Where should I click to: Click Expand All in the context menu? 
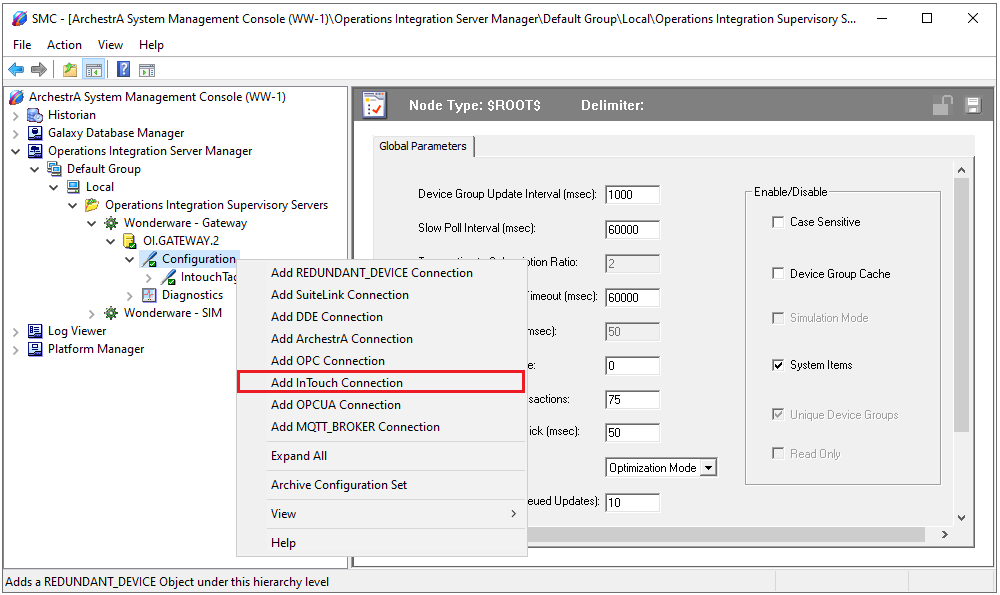pos(381,456)
